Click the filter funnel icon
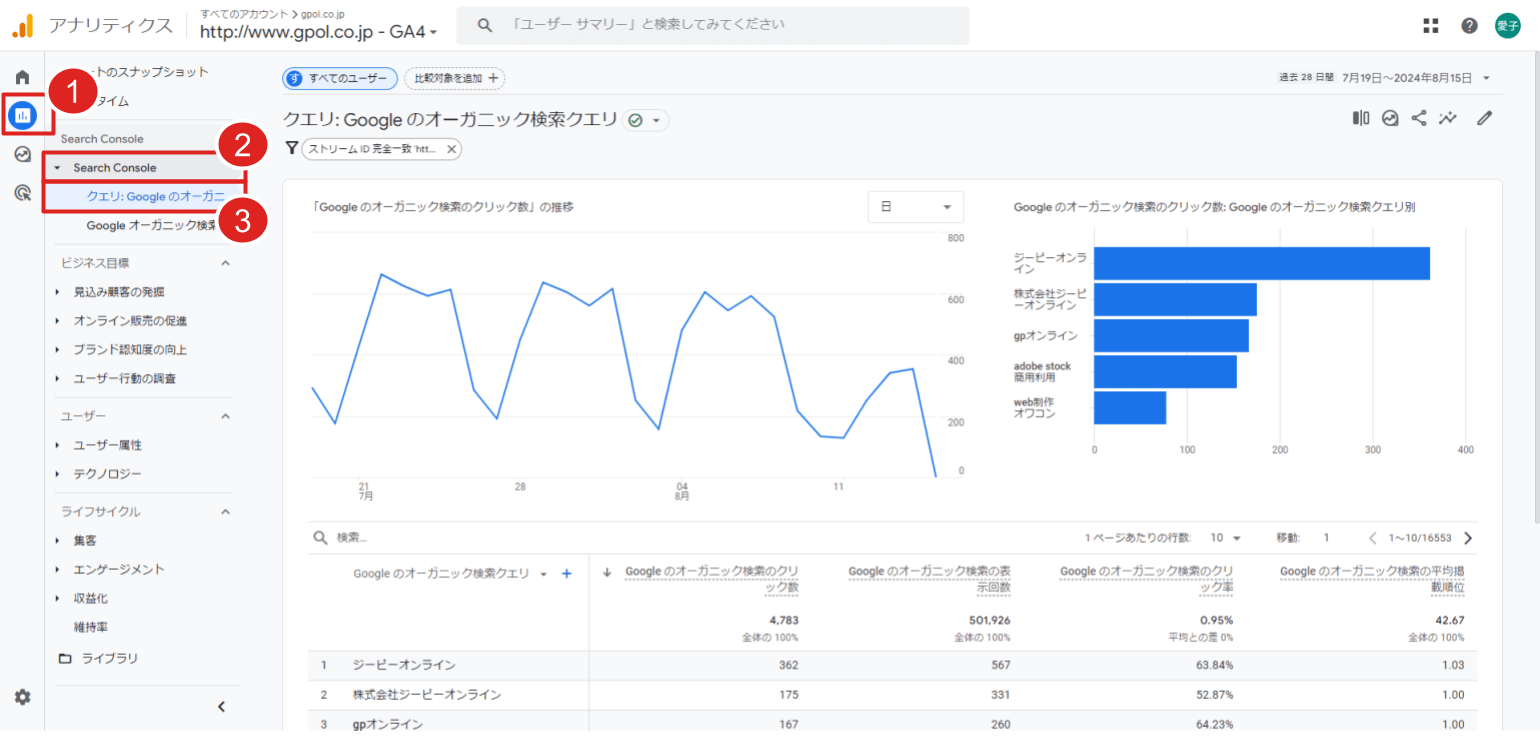This screenshot has width=1540, height=740. 292,148
